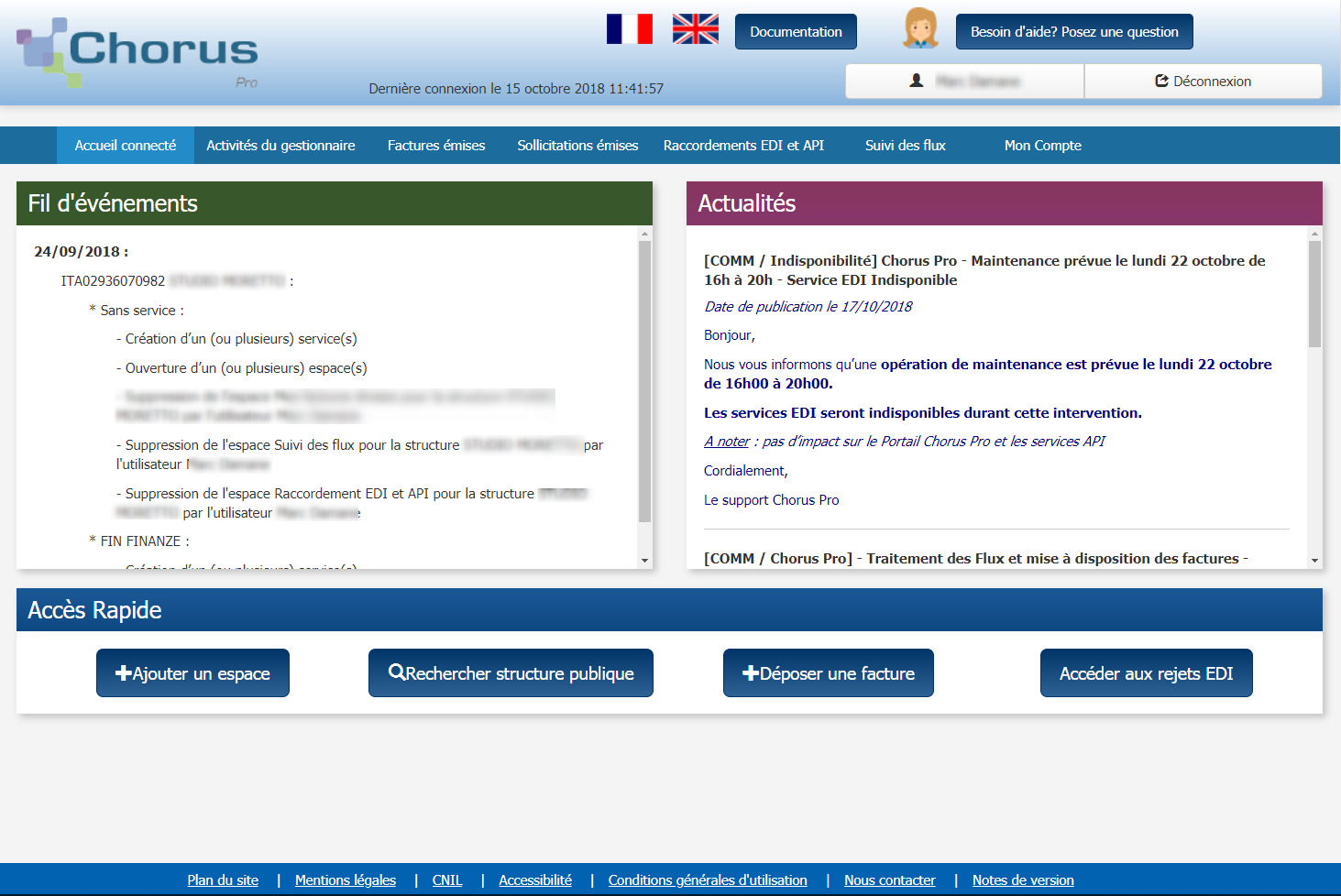Click the user avatar image in the header
1341x896 pixels.
919,30
